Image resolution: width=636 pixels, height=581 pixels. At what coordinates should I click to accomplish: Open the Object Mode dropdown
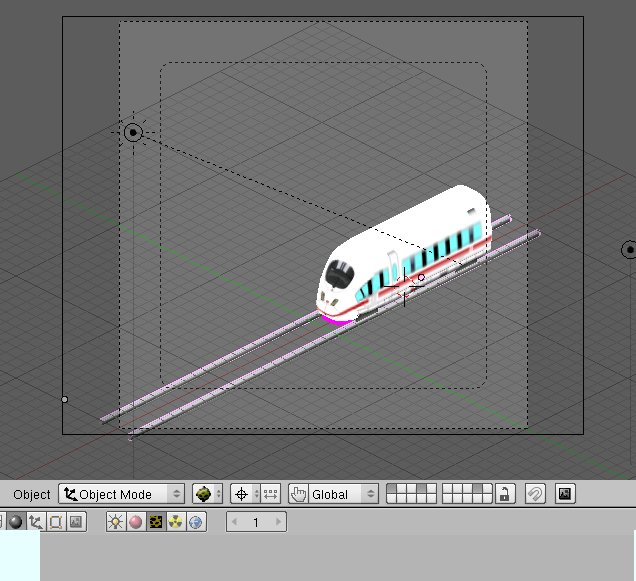[122, 494]
